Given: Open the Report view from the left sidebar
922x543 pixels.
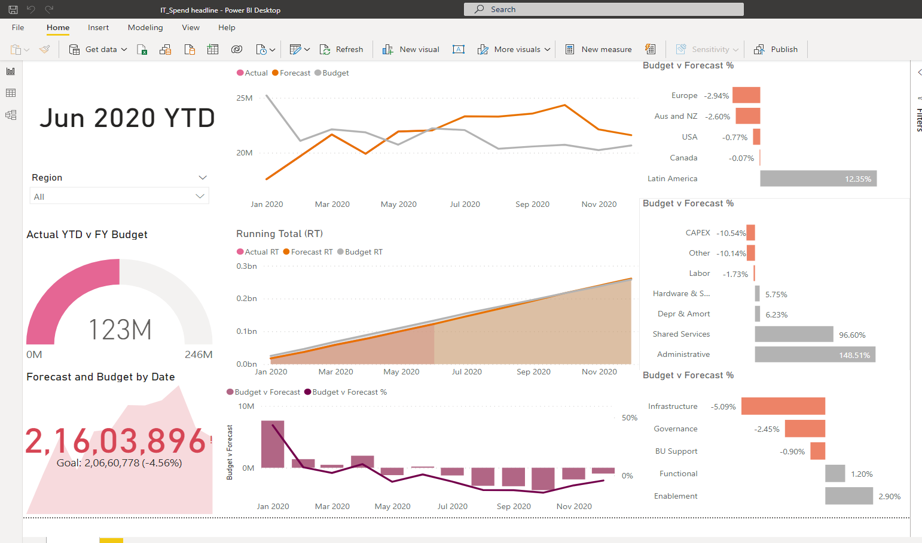Looking at the screenshot, I should [x=11, y=72].
